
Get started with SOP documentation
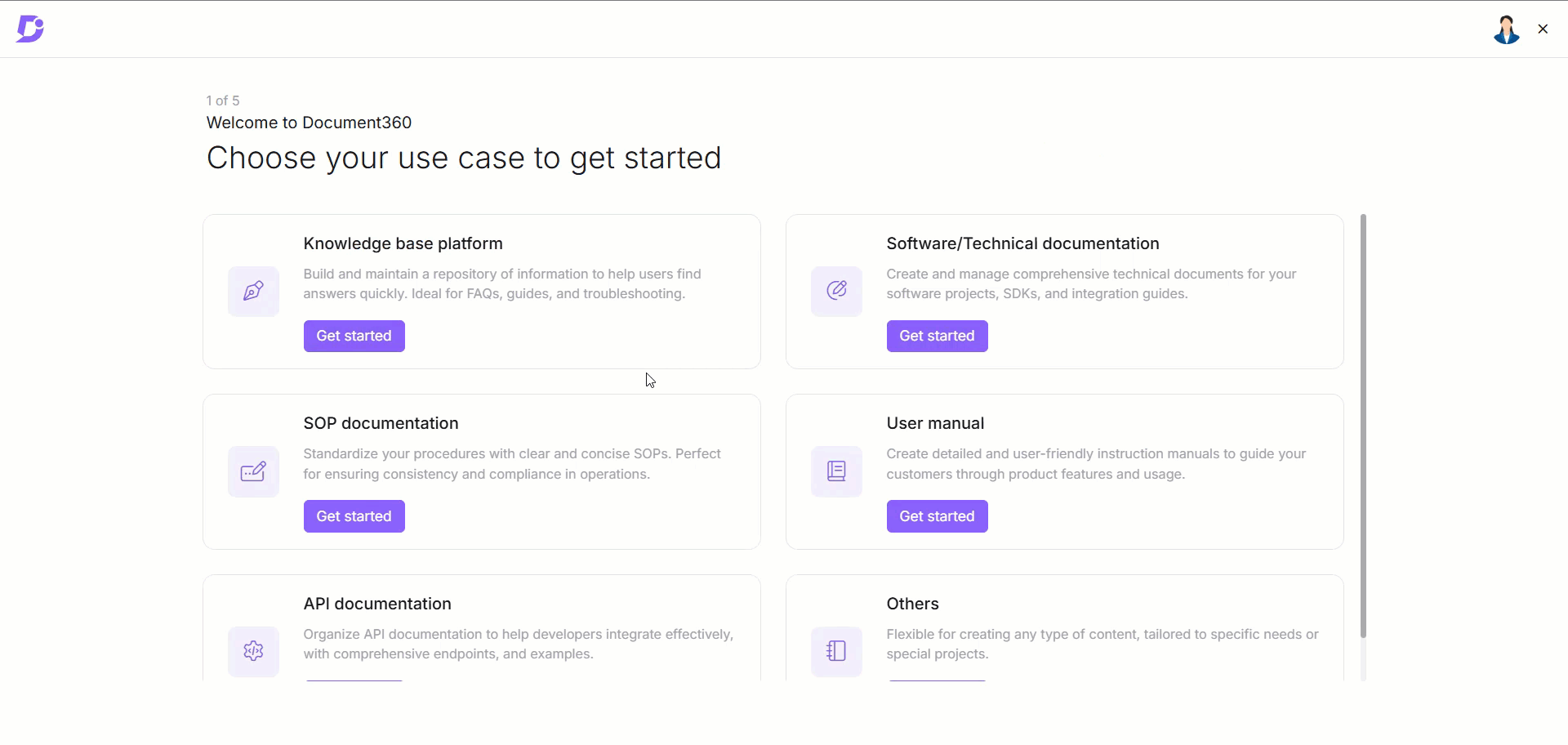354,516
